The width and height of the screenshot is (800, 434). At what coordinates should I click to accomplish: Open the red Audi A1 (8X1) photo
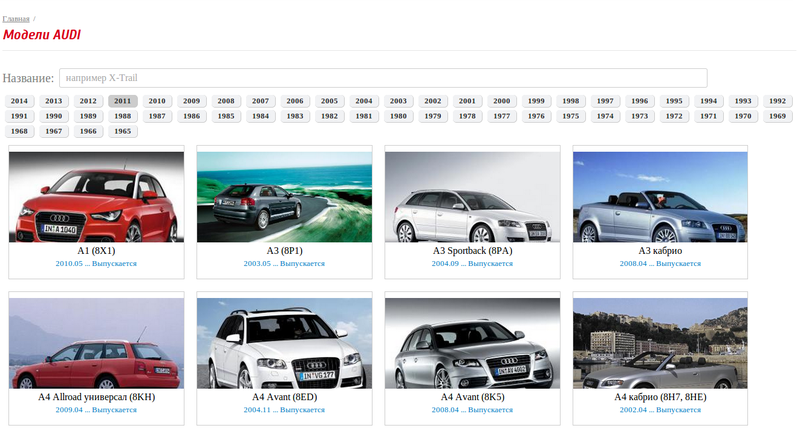96,197
